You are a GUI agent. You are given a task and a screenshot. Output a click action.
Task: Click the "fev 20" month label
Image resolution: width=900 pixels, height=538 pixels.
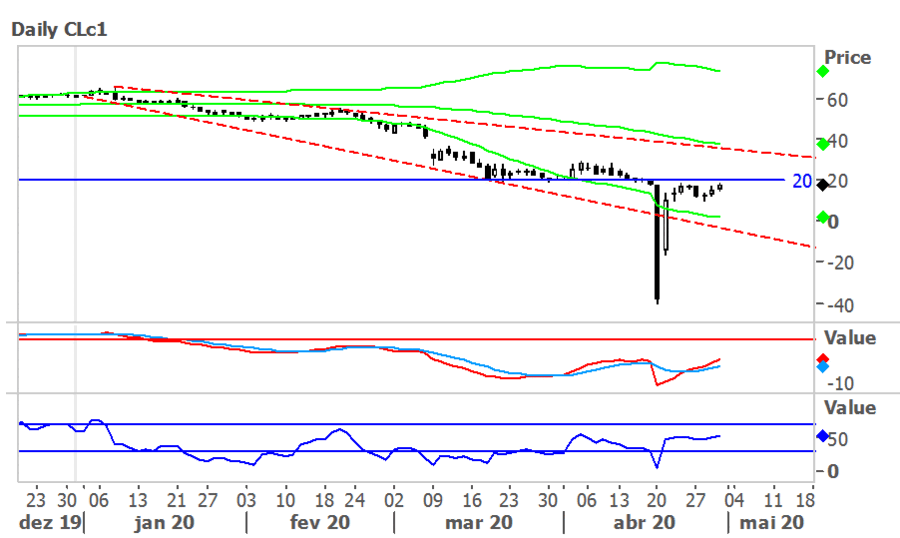click(320, 522)
